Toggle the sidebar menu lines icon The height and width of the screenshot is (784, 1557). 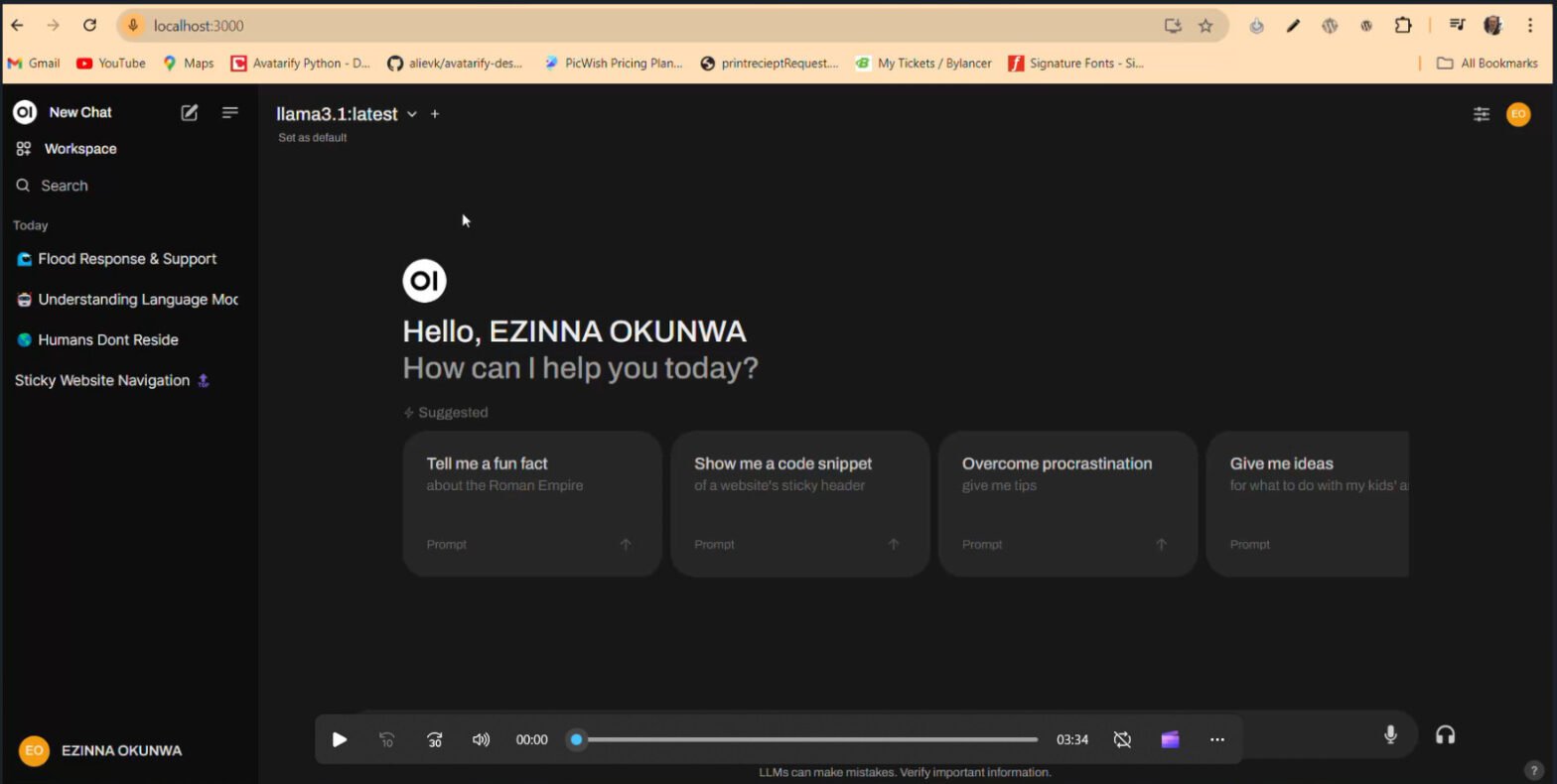230,113
